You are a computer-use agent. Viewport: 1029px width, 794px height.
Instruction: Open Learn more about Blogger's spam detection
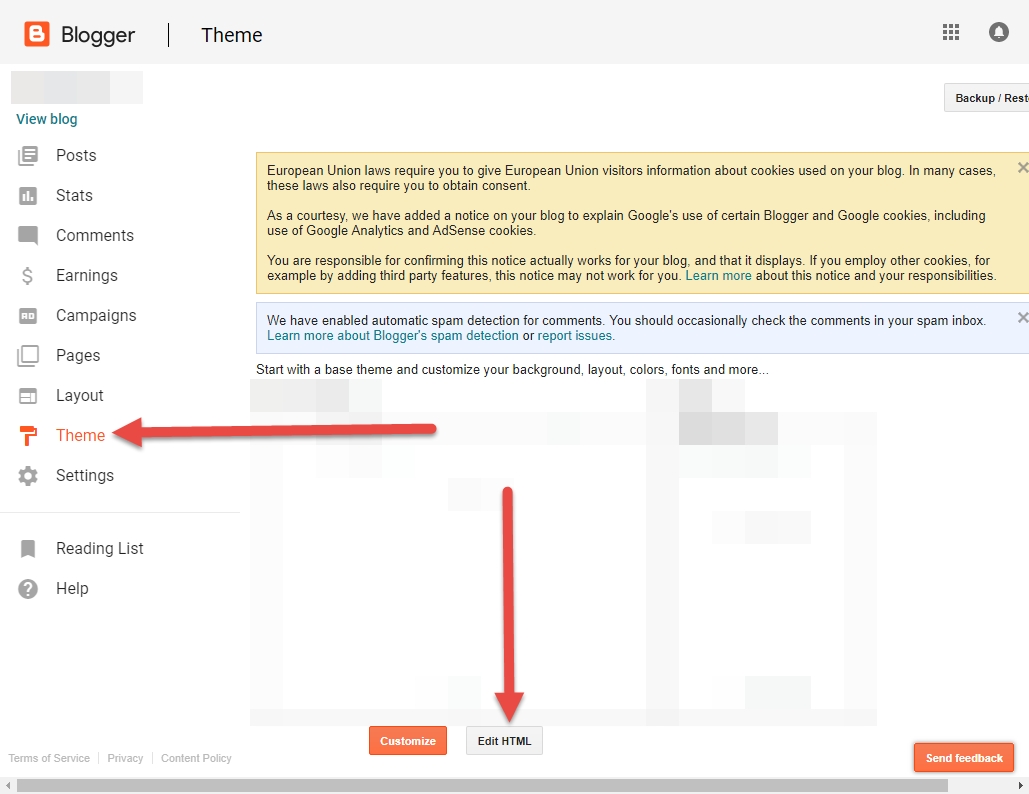point(392,336)
